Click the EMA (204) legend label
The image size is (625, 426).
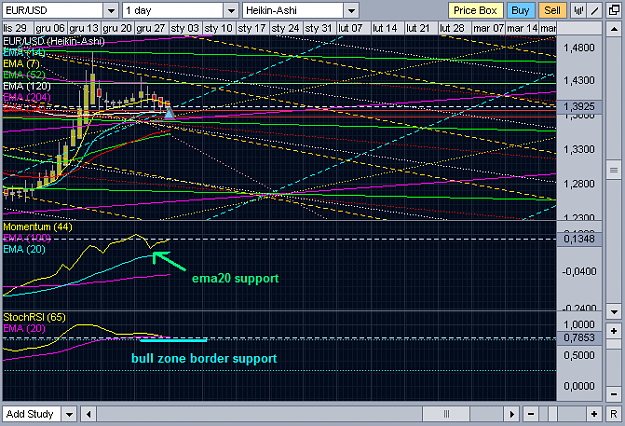click(x=27, y=97)
